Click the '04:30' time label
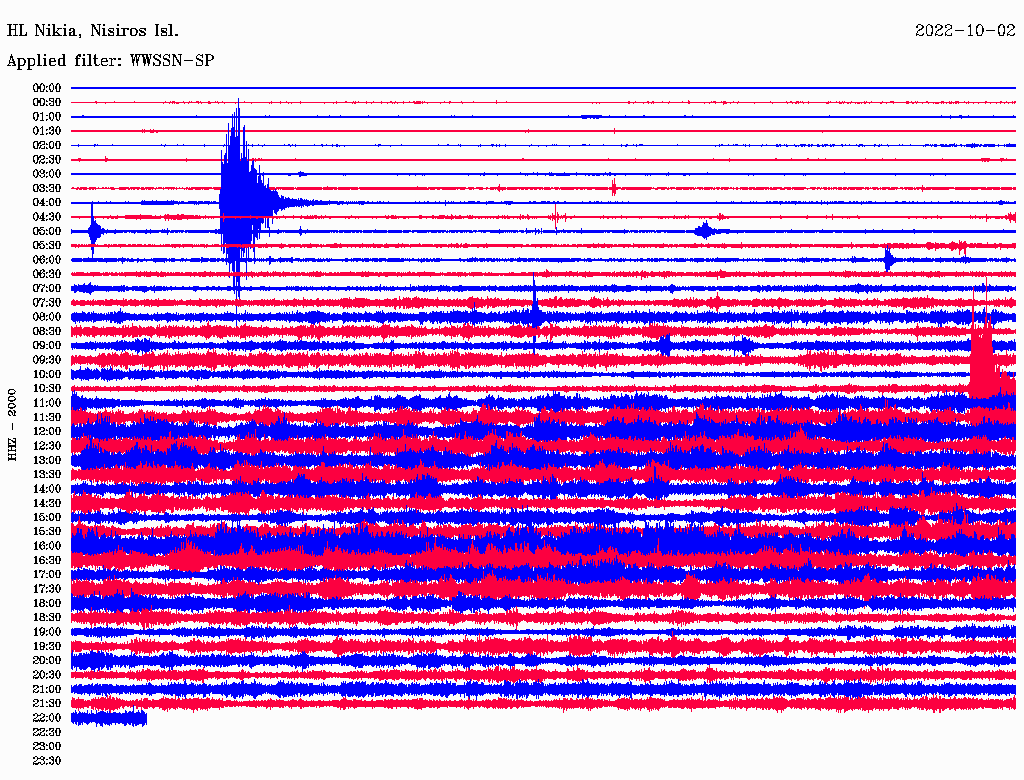The height and width of the screenshot is (780, 1024). click(x=46, y=217)
